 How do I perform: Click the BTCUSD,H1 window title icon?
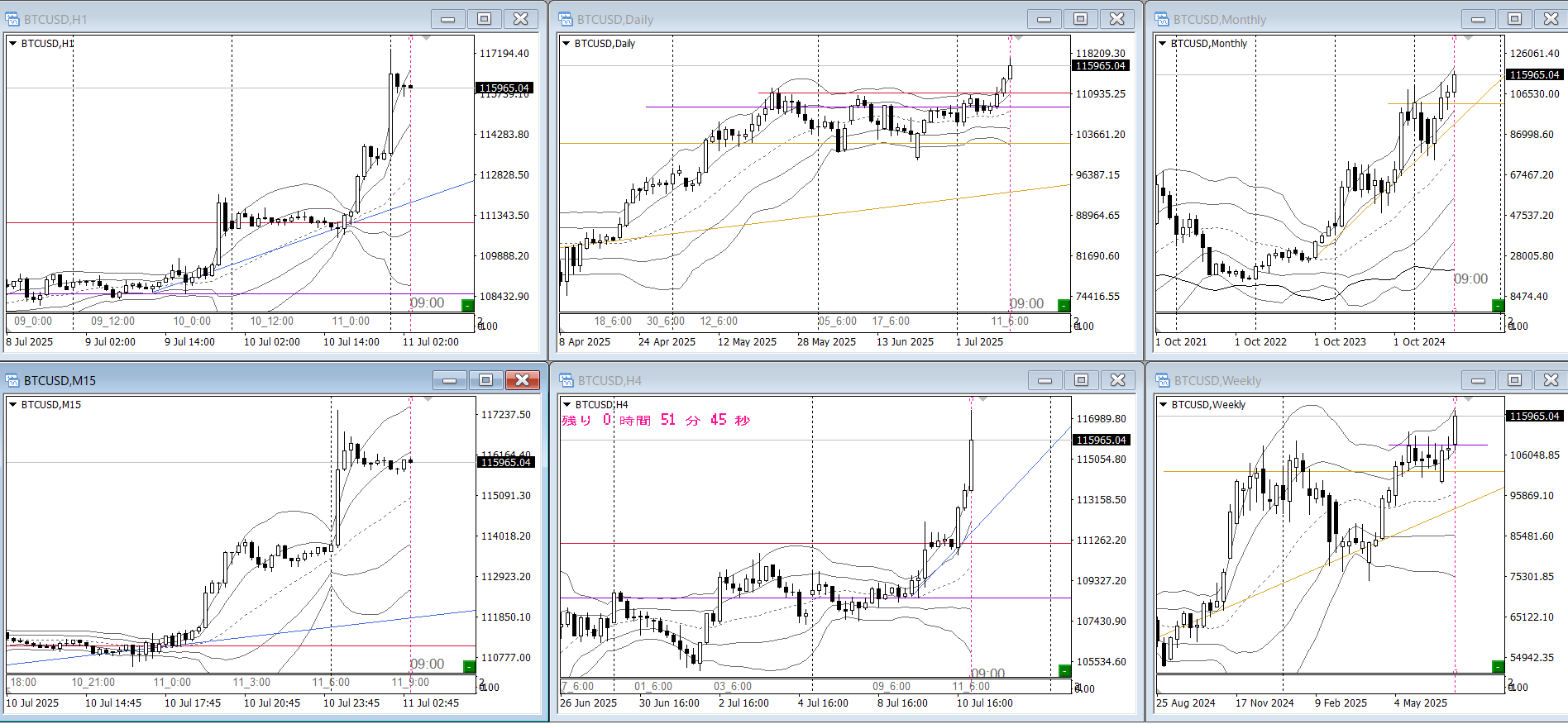click(x=12, y=19)
